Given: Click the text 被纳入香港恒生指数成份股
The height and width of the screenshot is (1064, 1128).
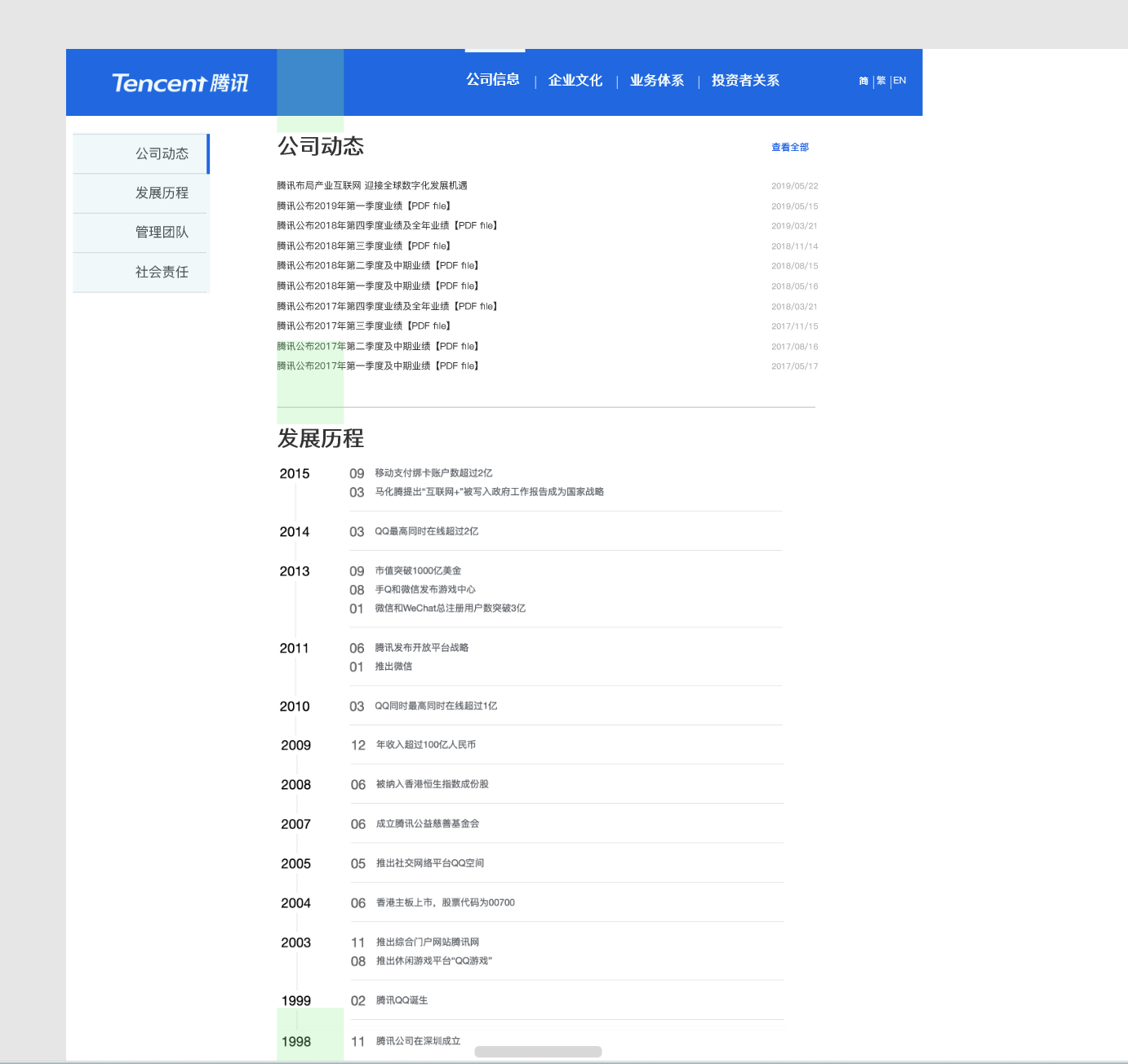Looking at the screenshot, I should pyautogui.click(x=433, y=784).
